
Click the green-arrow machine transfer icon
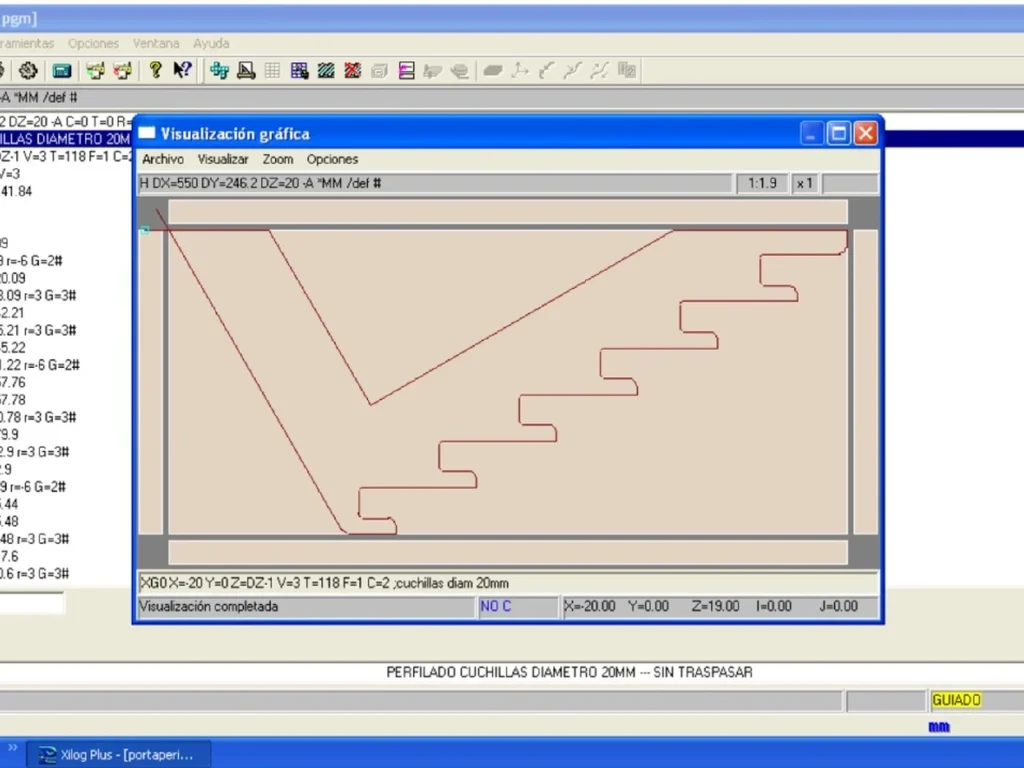(x=95, y=71)
